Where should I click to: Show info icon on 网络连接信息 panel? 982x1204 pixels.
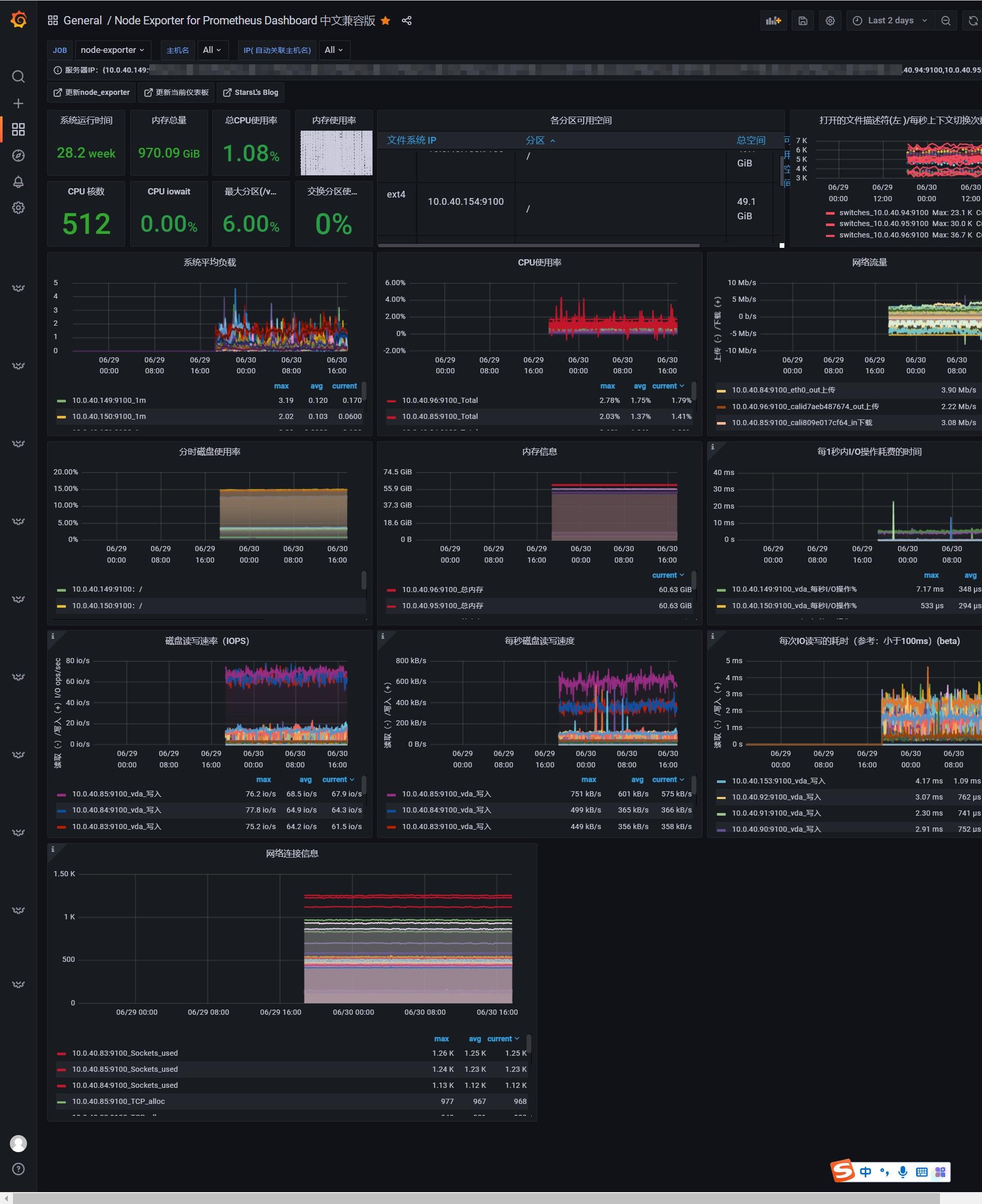click(52, 849)
